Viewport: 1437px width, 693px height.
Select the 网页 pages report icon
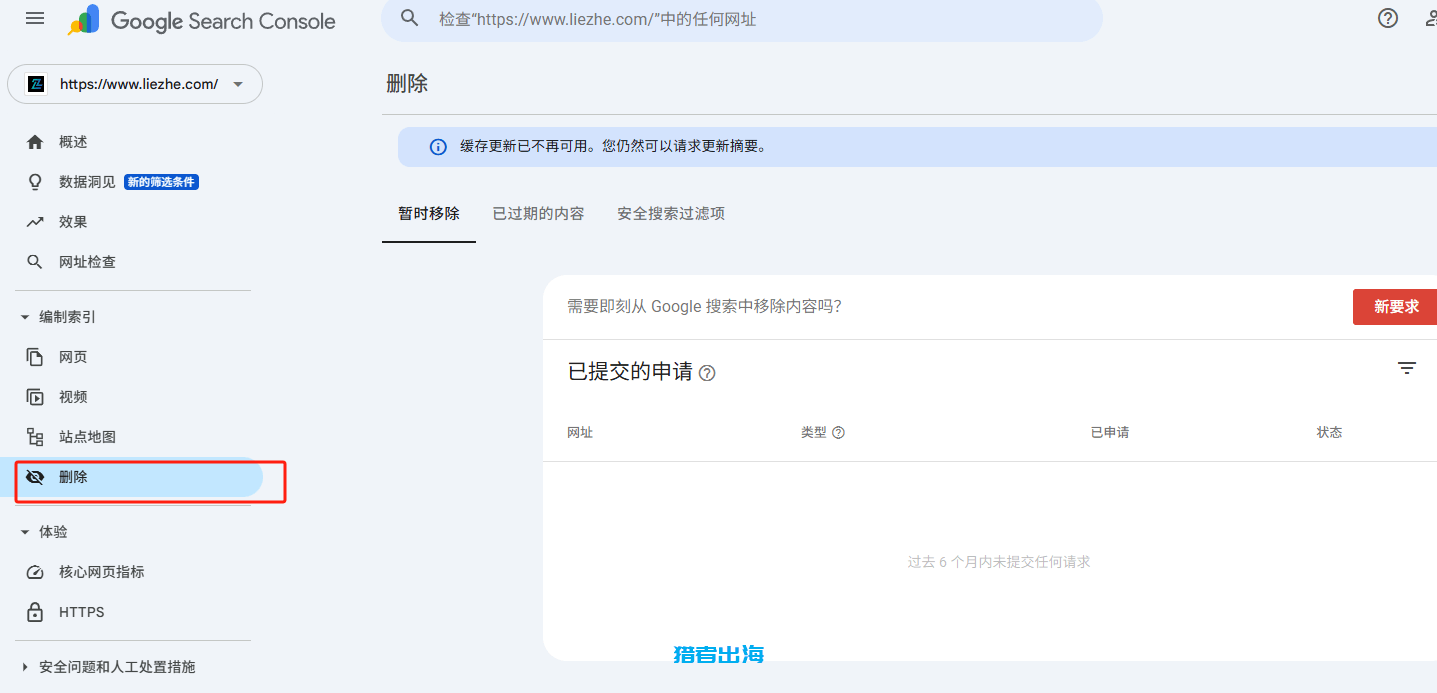coord(35,356)
